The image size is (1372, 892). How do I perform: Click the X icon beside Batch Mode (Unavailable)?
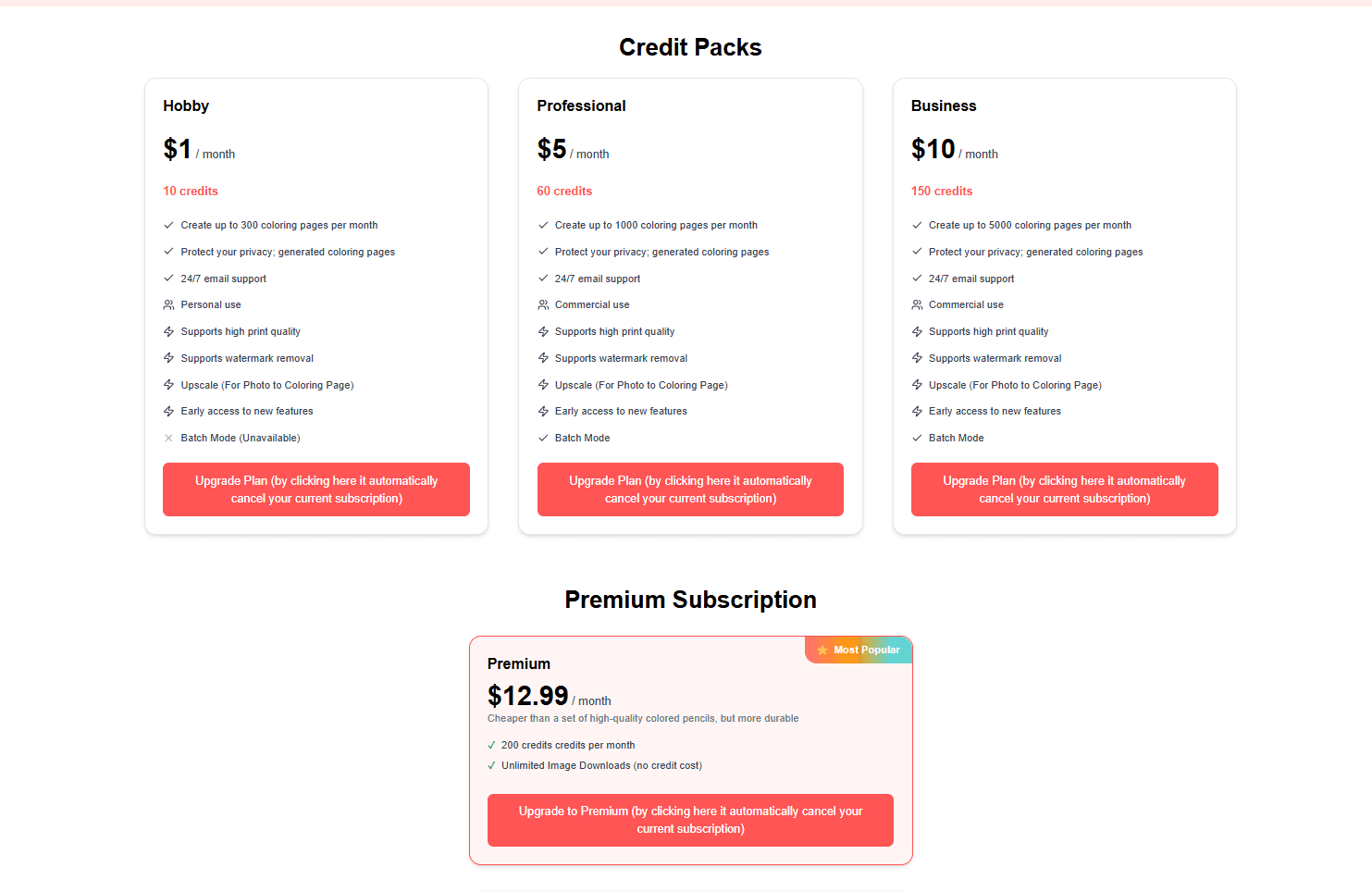168,439
